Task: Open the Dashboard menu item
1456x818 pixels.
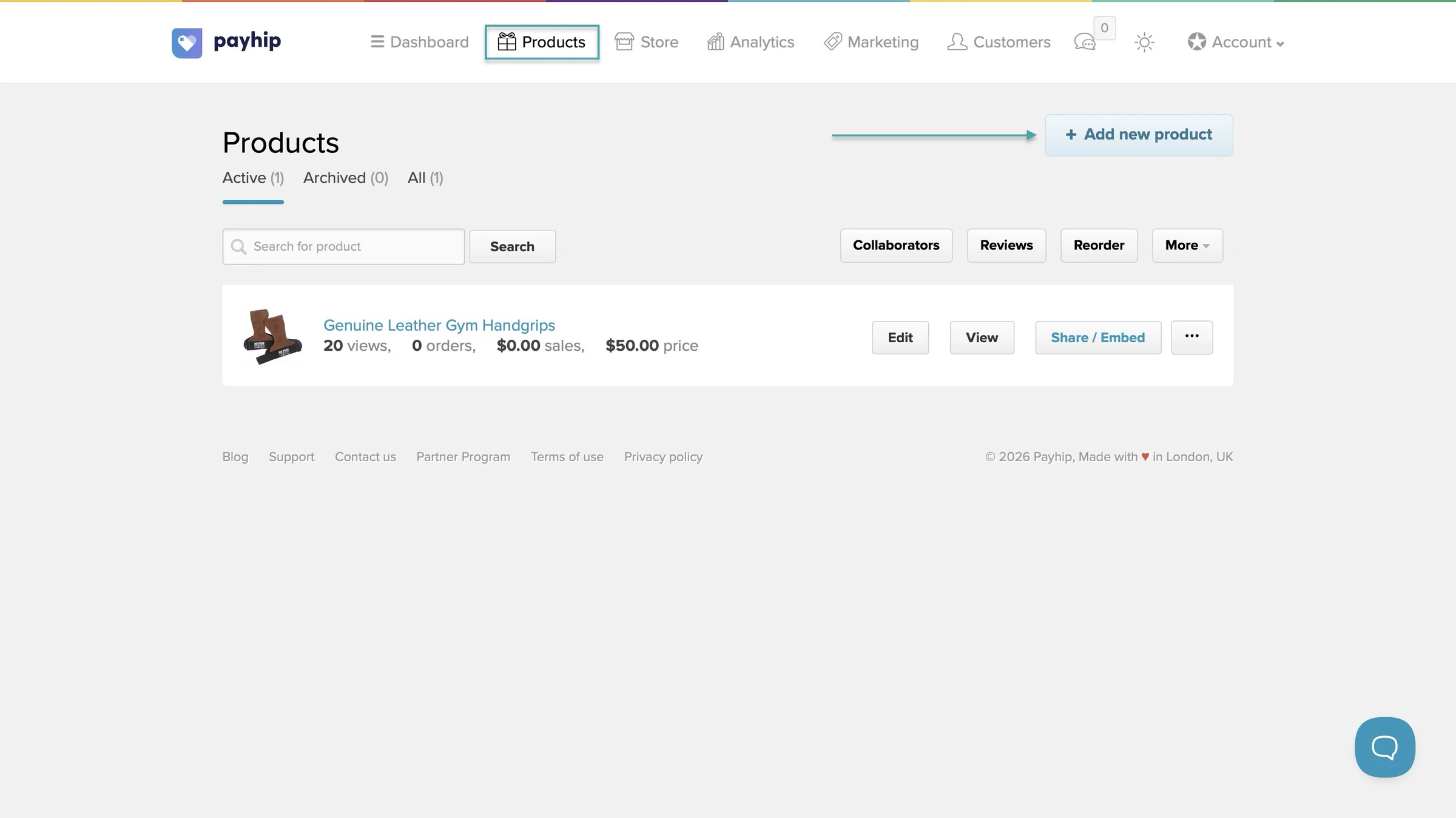Action: [x=420, y=42]
